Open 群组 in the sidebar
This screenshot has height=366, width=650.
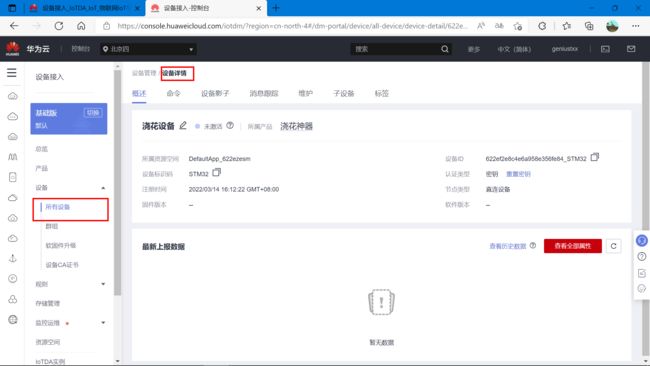(51, 226)
